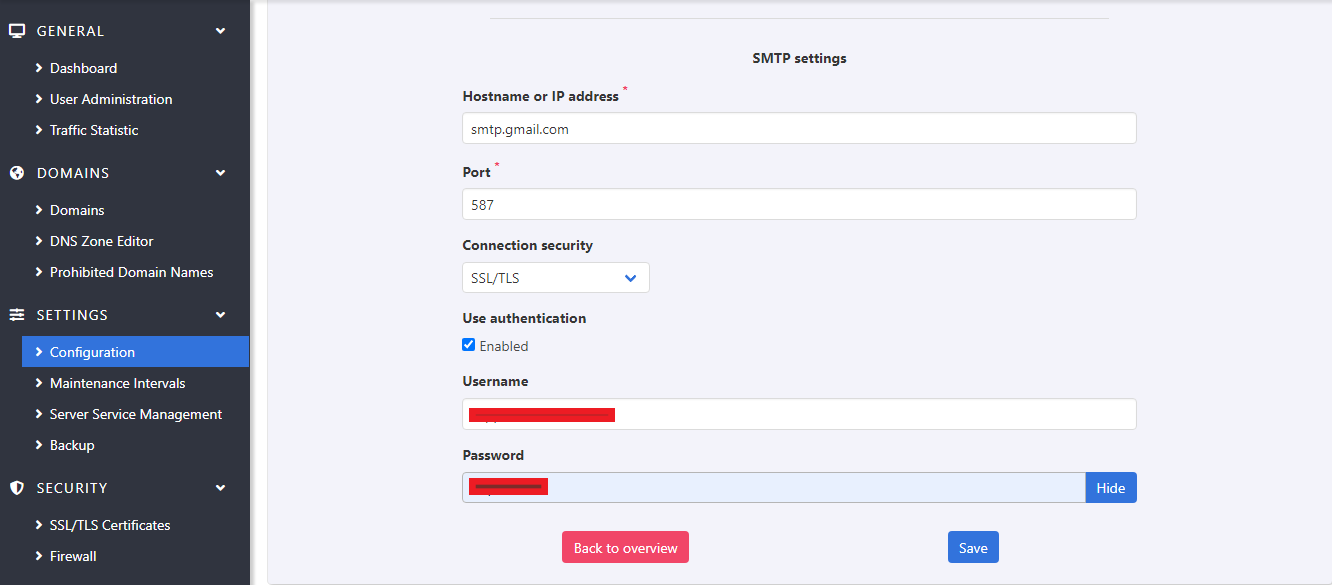This screenshot has width=1332, height=585.
Task: Focus the Port input field
Action: [x=798, y=205]
